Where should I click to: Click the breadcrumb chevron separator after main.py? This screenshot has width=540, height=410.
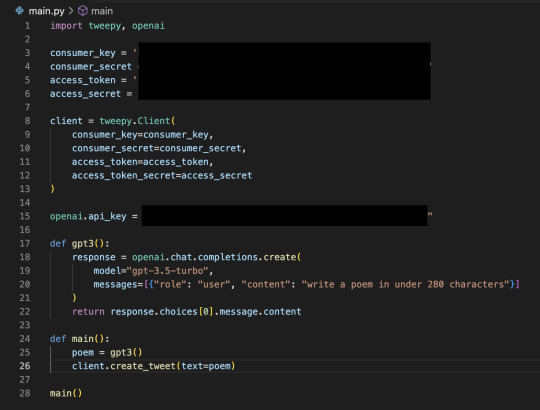pos(71,11)
